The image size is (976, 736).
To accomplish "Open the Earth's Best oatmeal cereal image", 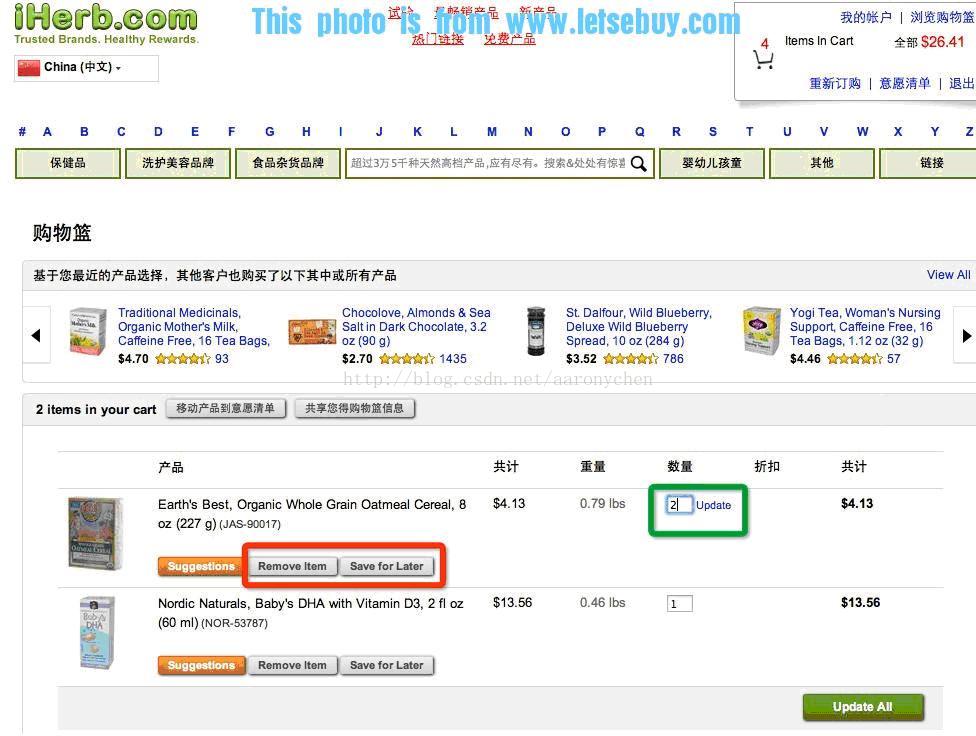I will point(95,533).
